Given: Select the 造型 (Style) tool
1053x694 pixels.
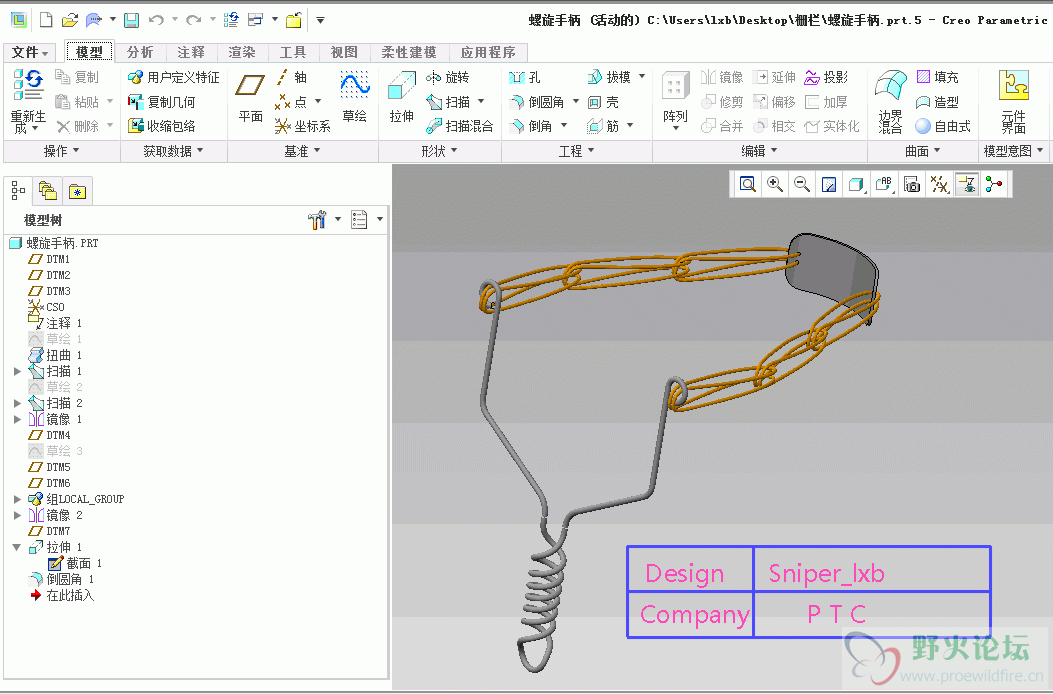Looking at the screenshot, I should [x=937, y=101].
